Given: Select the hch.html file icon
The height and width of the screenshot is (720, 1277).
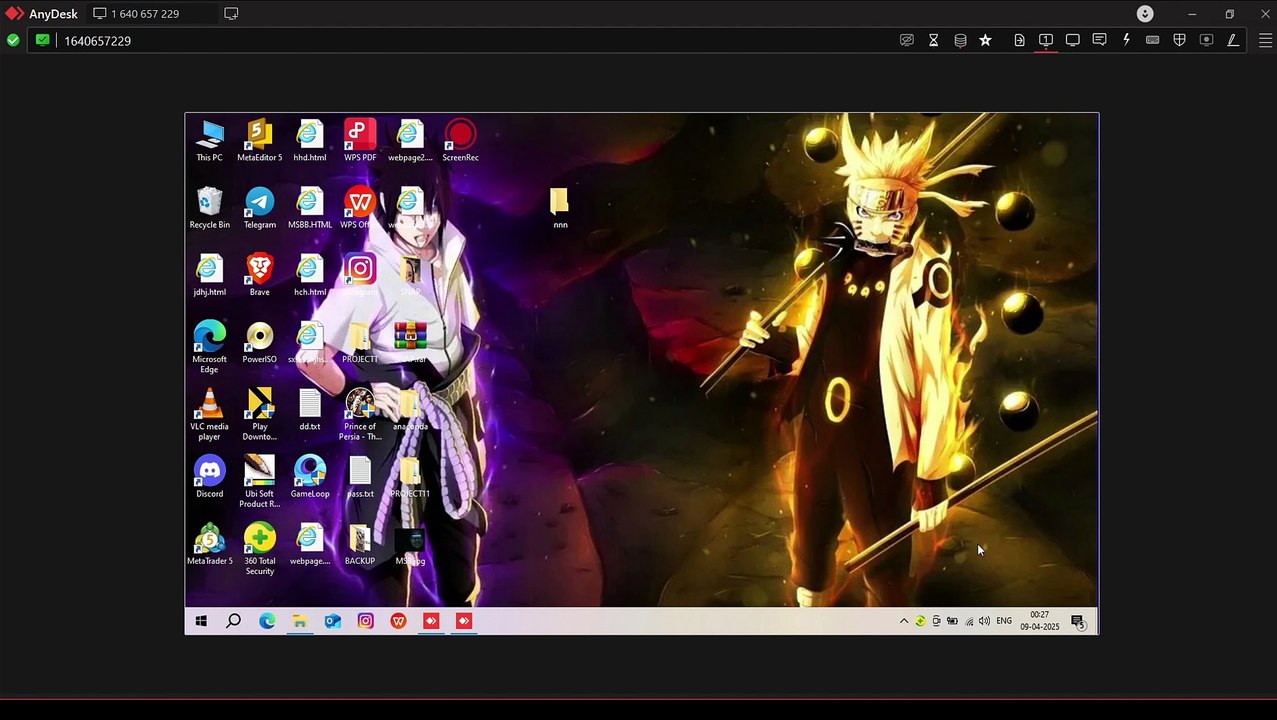Looking at the screenshot, I should coord(310,275).
